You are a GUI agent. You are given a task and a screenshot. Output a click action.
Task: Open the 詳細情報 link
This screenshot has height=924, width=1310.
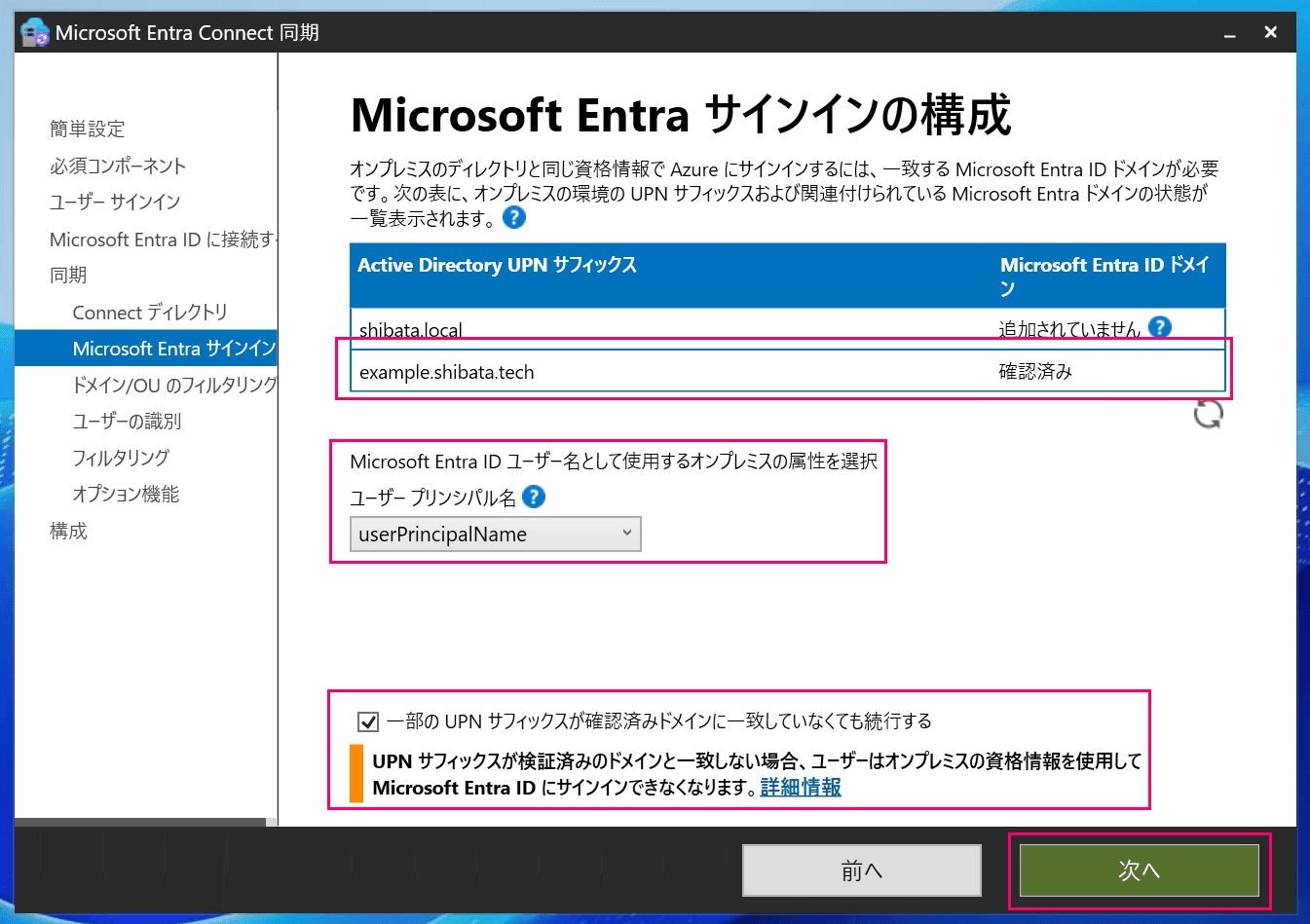801,787
